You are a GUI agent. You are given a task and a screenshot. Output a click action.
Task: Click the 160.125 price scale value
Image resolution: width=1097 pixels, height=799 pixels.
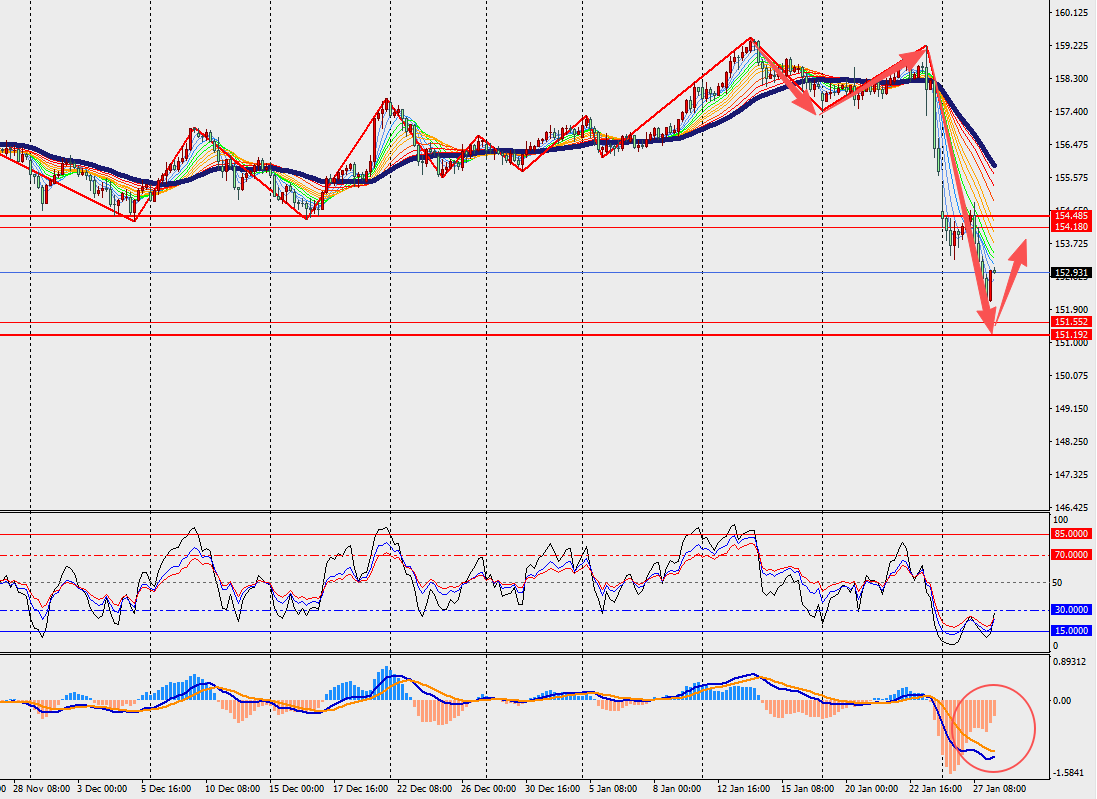(x=1071, y=13)
